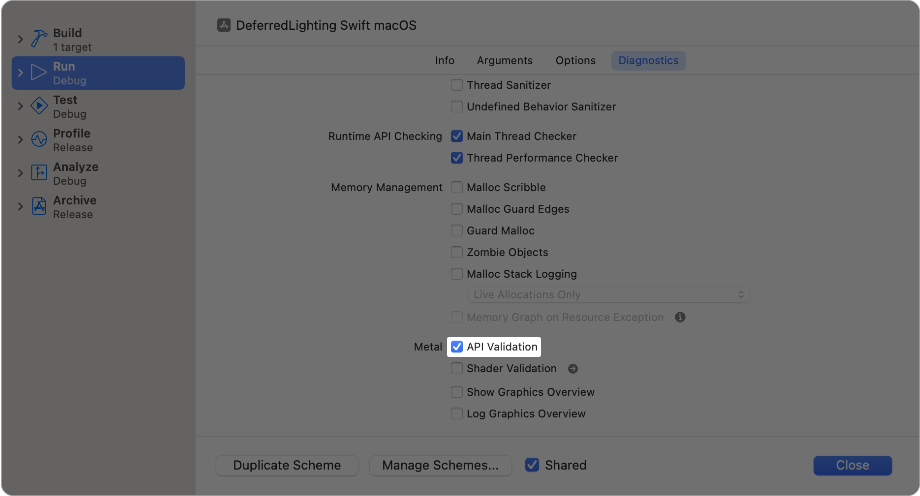Enable the Show Graphics Overview checkbox
Image resolution: width=920 pixels, height=496 pixels.
pos(457,392)
